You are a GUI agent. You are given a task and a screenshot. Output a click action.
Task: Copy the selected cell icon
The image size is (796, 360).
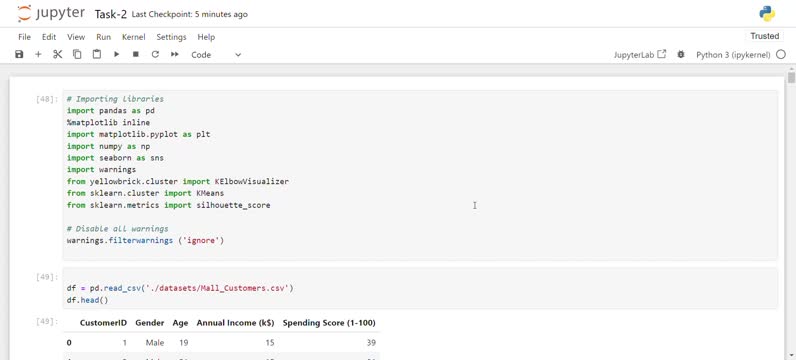coord(77,54)
